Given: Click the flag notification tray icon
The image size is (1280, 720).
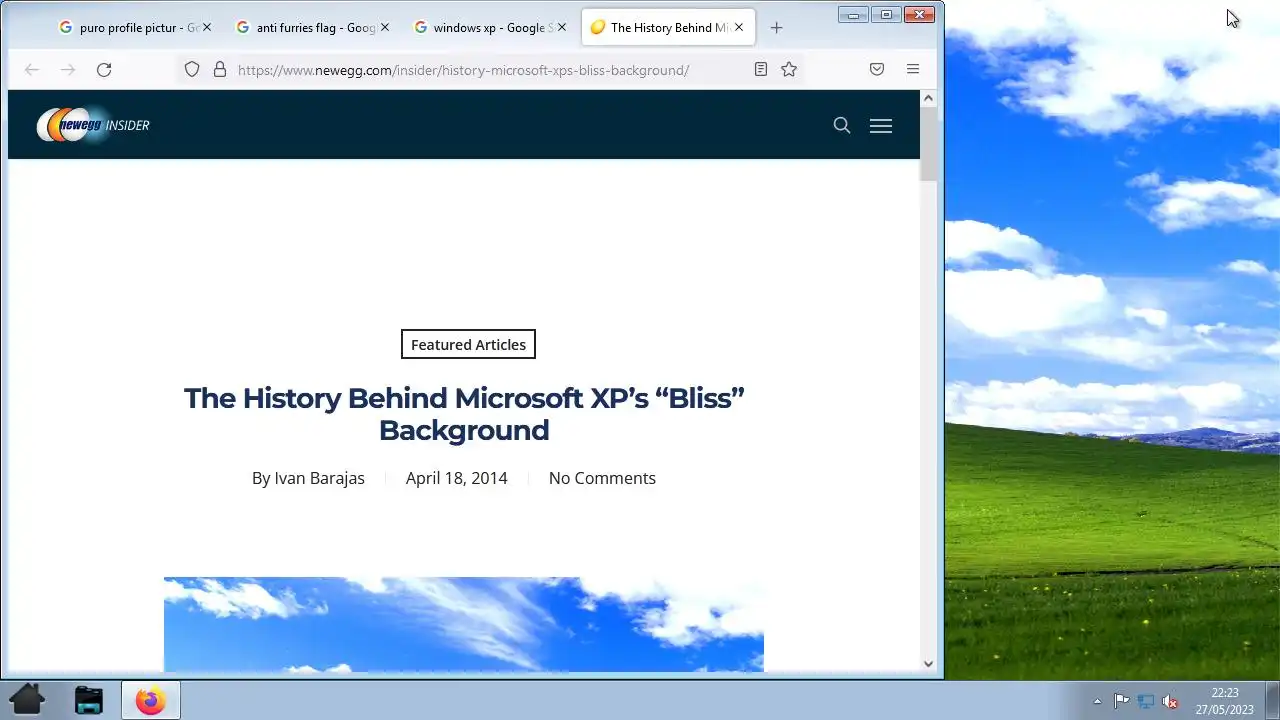Looking at the screenshot, I should [1121, 701].
